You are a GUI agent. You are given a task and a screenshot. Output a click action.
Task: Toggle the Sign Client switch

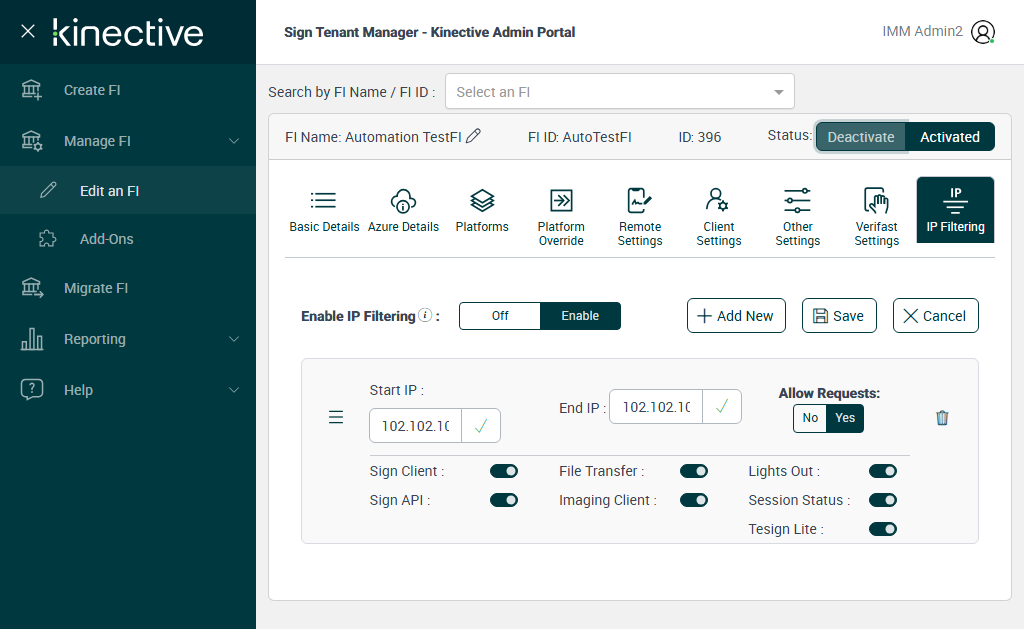[x=504, y=471]
